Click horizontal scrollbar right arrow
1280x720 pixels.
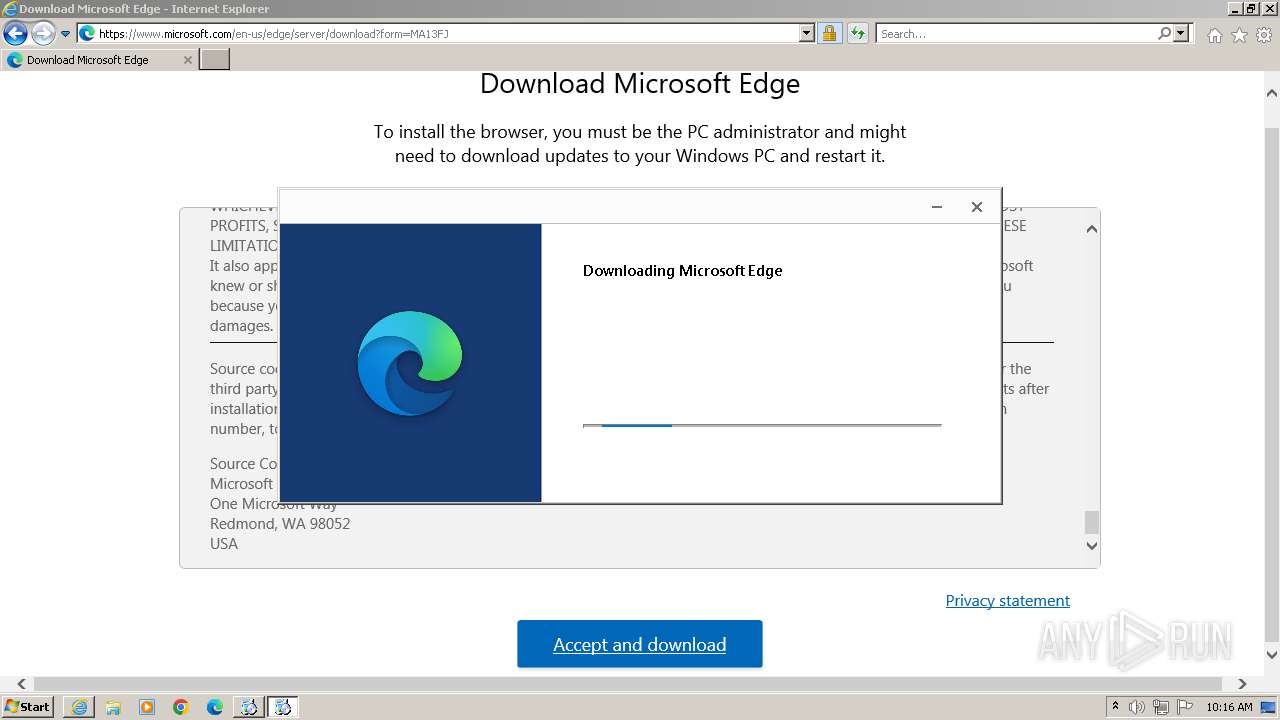[x=1242, y=684]
